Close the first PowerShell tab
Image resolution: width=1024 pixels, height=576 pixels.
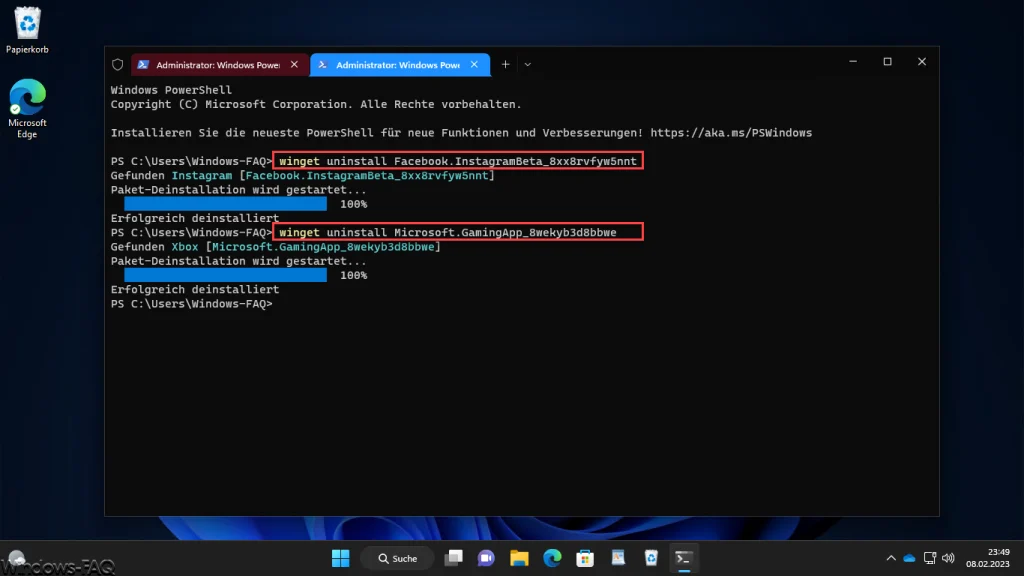pos(295,65)
